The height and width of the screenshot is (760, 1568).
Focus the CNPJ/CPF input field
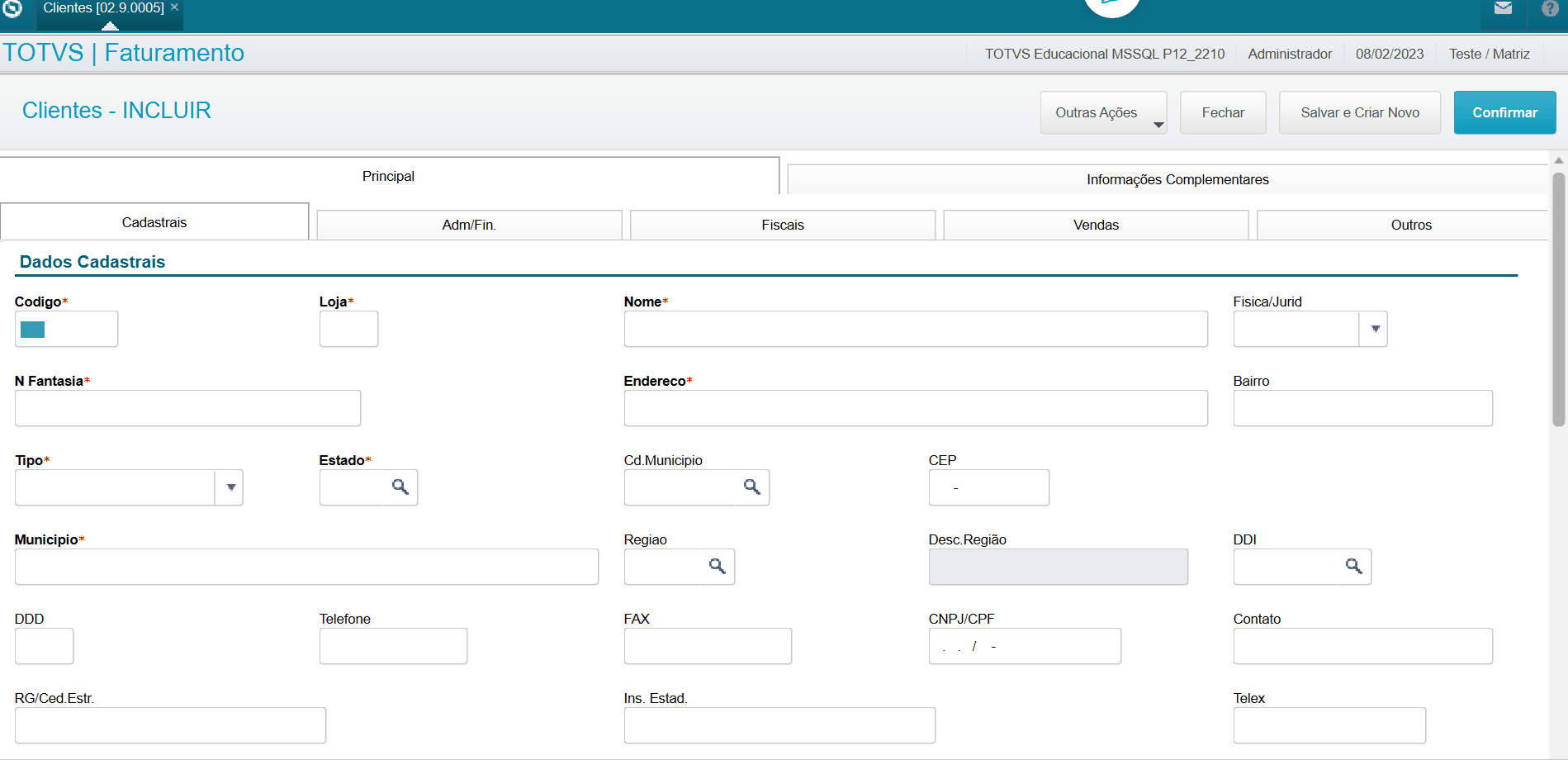click(1025, 646)
